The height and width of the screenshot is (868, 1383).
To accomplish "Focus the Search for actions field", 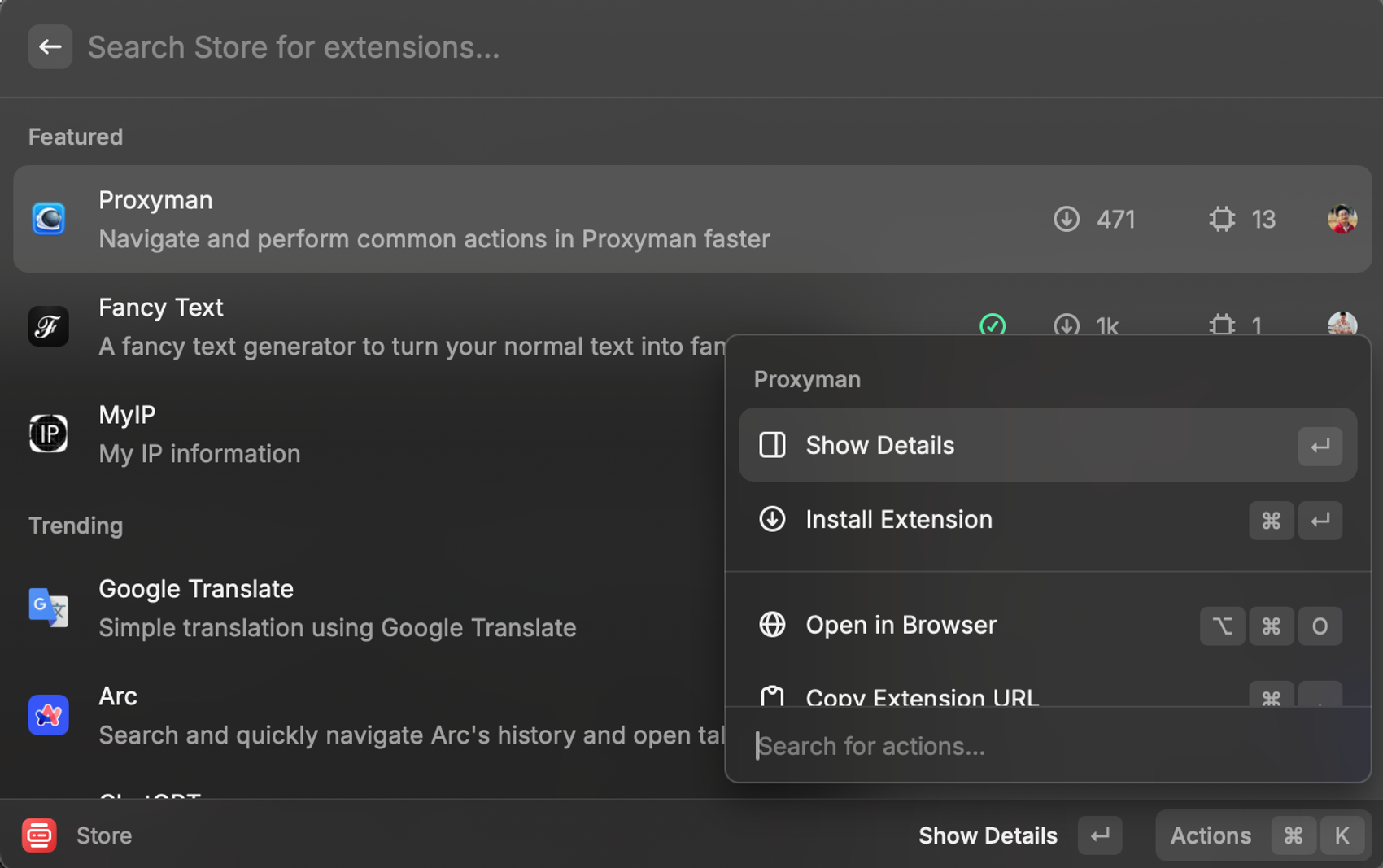I will click(x=1048, y=746).
